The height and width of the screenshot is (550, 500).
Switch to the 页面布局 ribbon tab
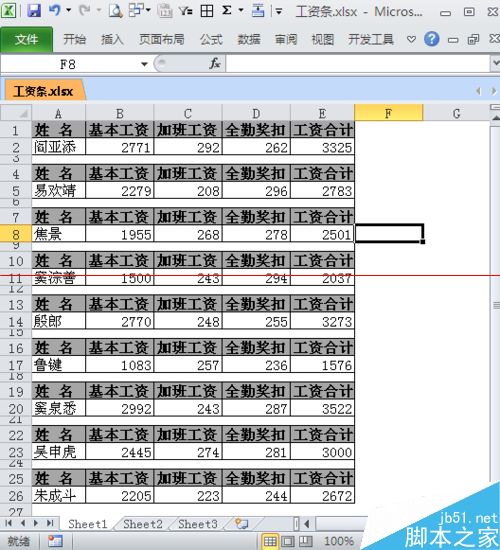tap(162, 39)
